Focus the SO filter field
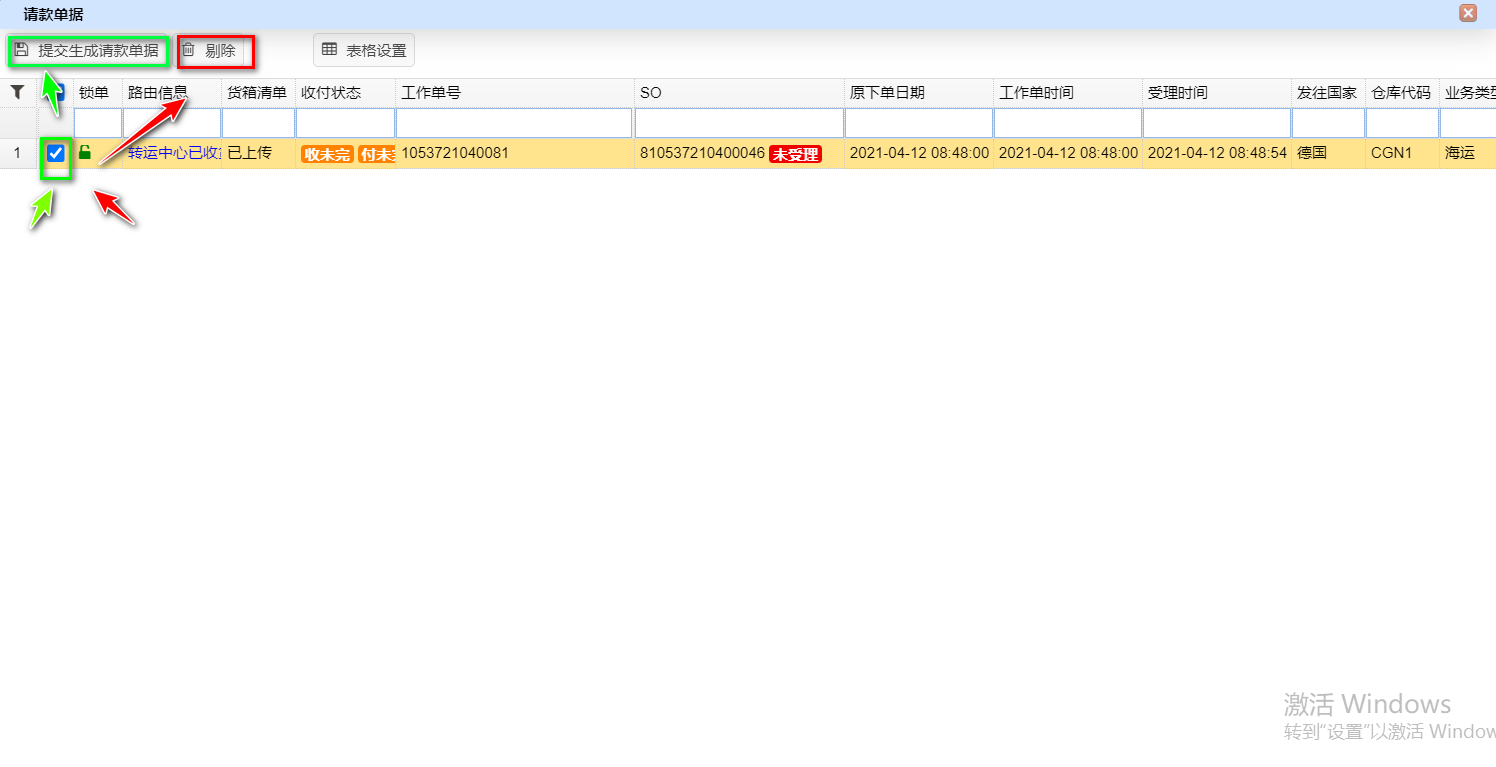The height and width of the screenshot is (767, 1496). [740, 123]
